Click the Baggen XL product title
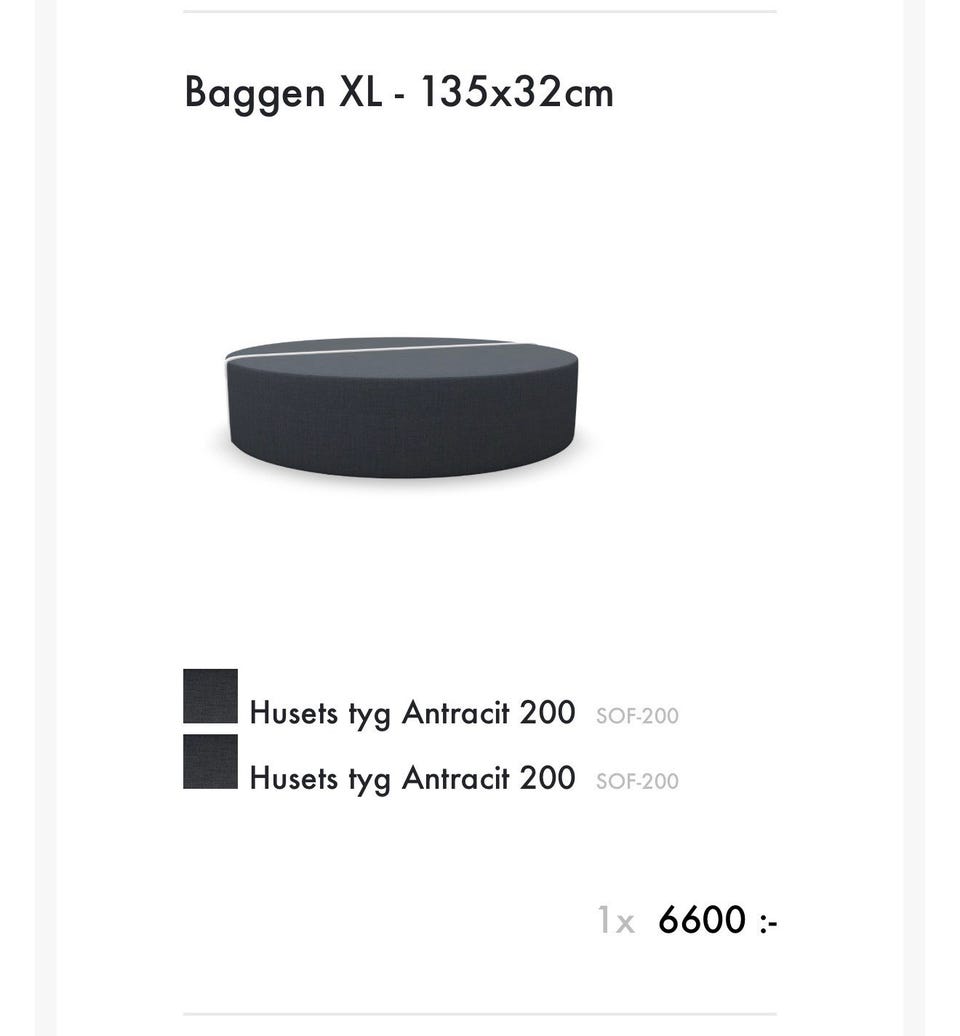960x1036 pixels. [398, 92]
